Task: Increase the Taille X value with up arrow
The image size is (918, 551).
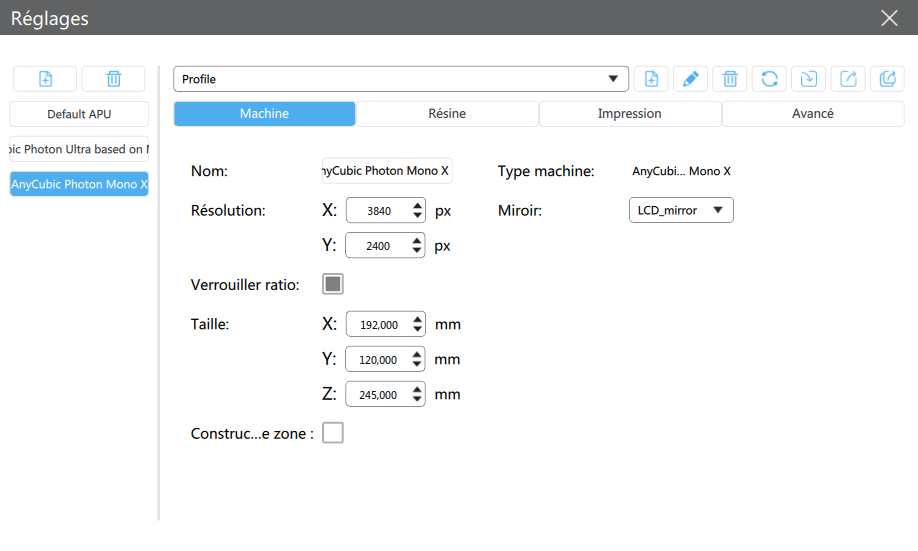Action: (x=417, y=319)
